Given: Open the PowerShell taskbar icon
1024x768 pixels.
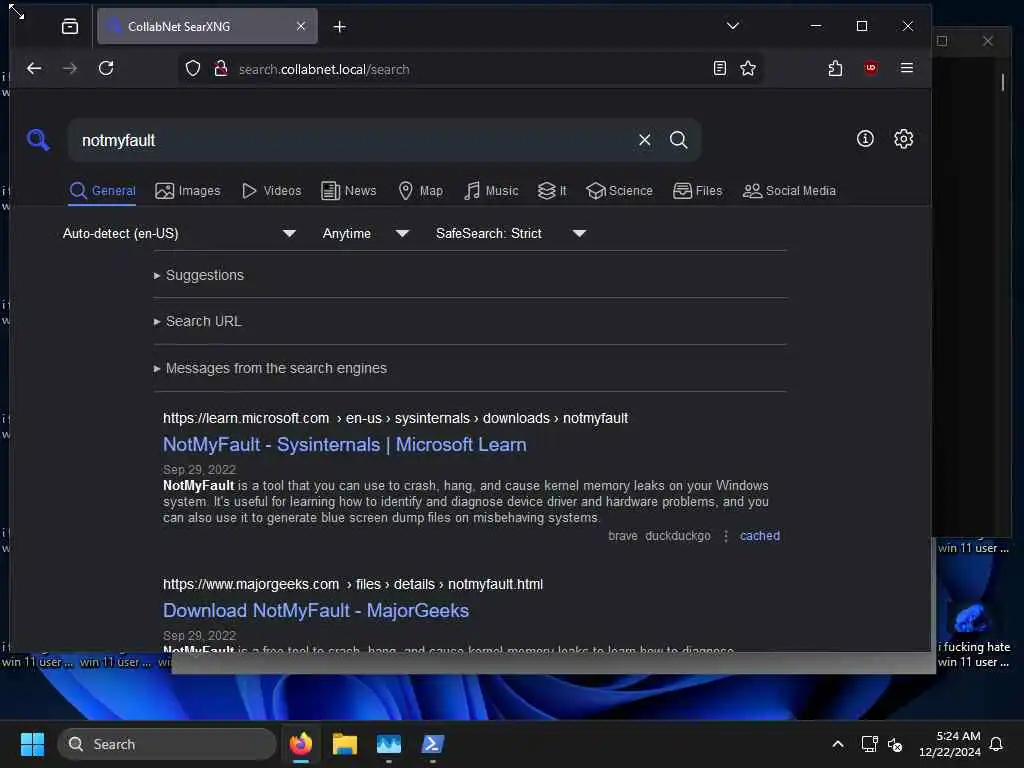Looking at the screenshot, I should coord(432,744).
